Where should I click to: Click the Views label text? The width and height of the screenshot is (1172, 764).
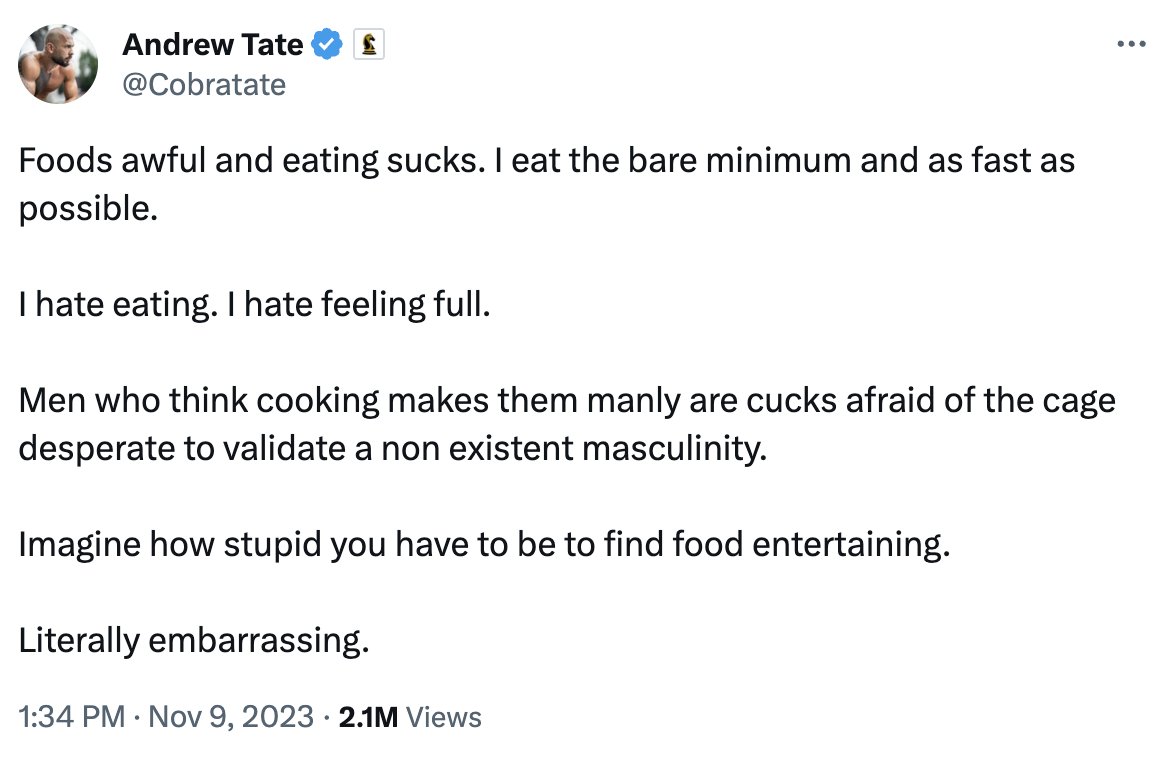tap(444, 718)
